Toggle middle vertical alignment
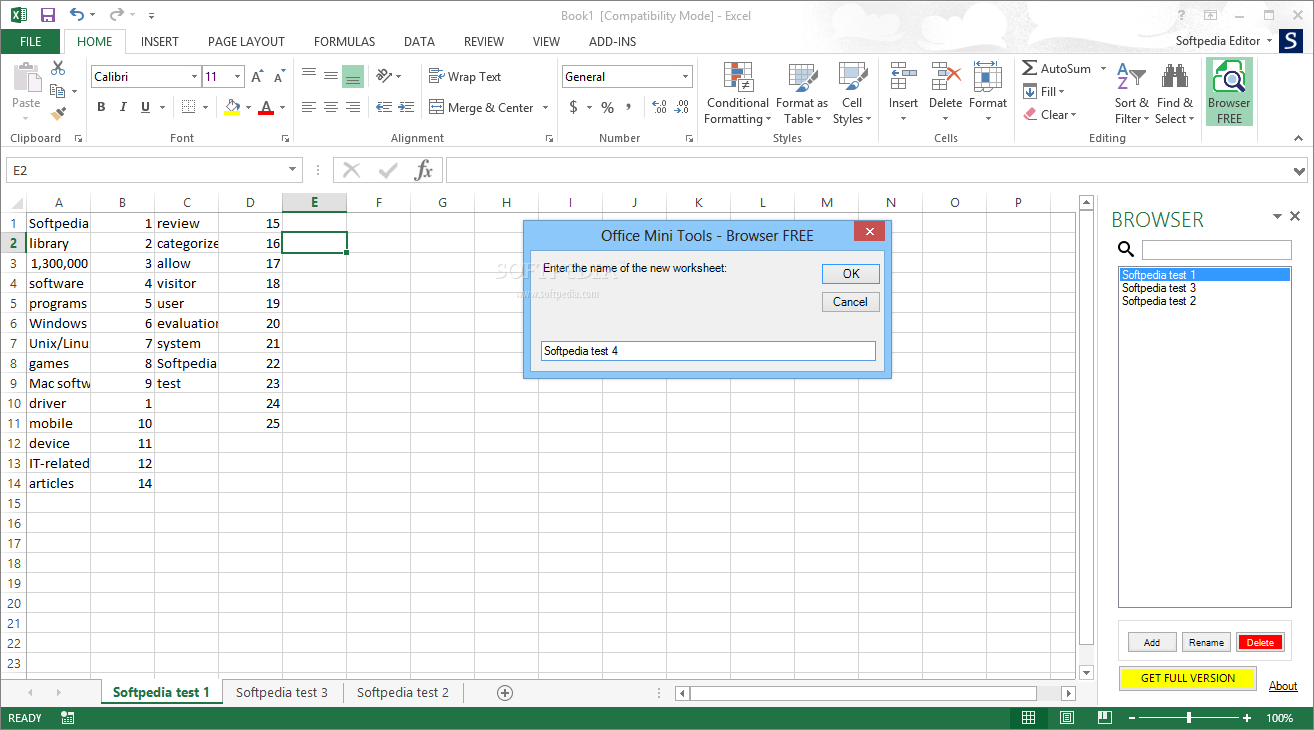 (x=331, y=77)
